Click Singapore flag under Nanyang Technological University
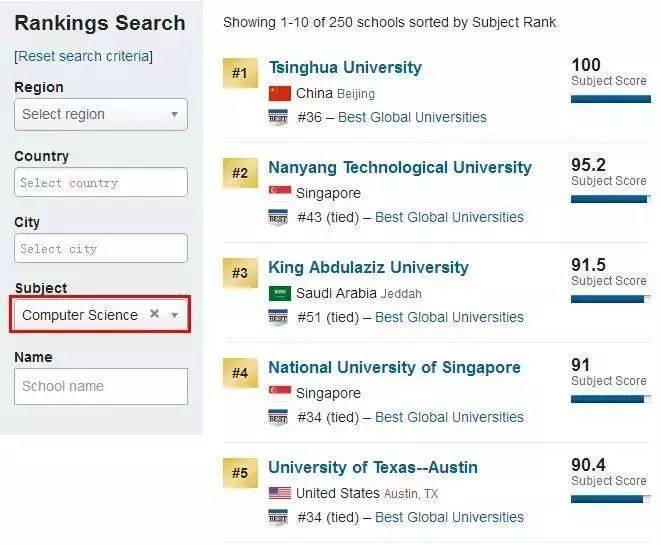 (x=279, y=191)
